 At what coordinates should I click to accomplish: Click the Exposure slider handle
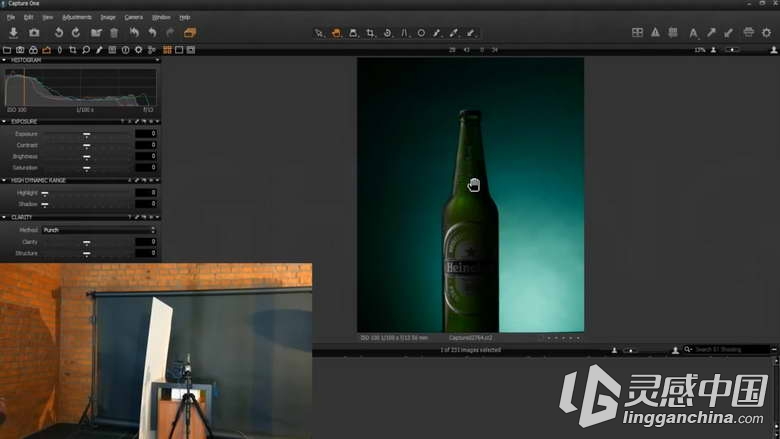(x=87, y=134)
